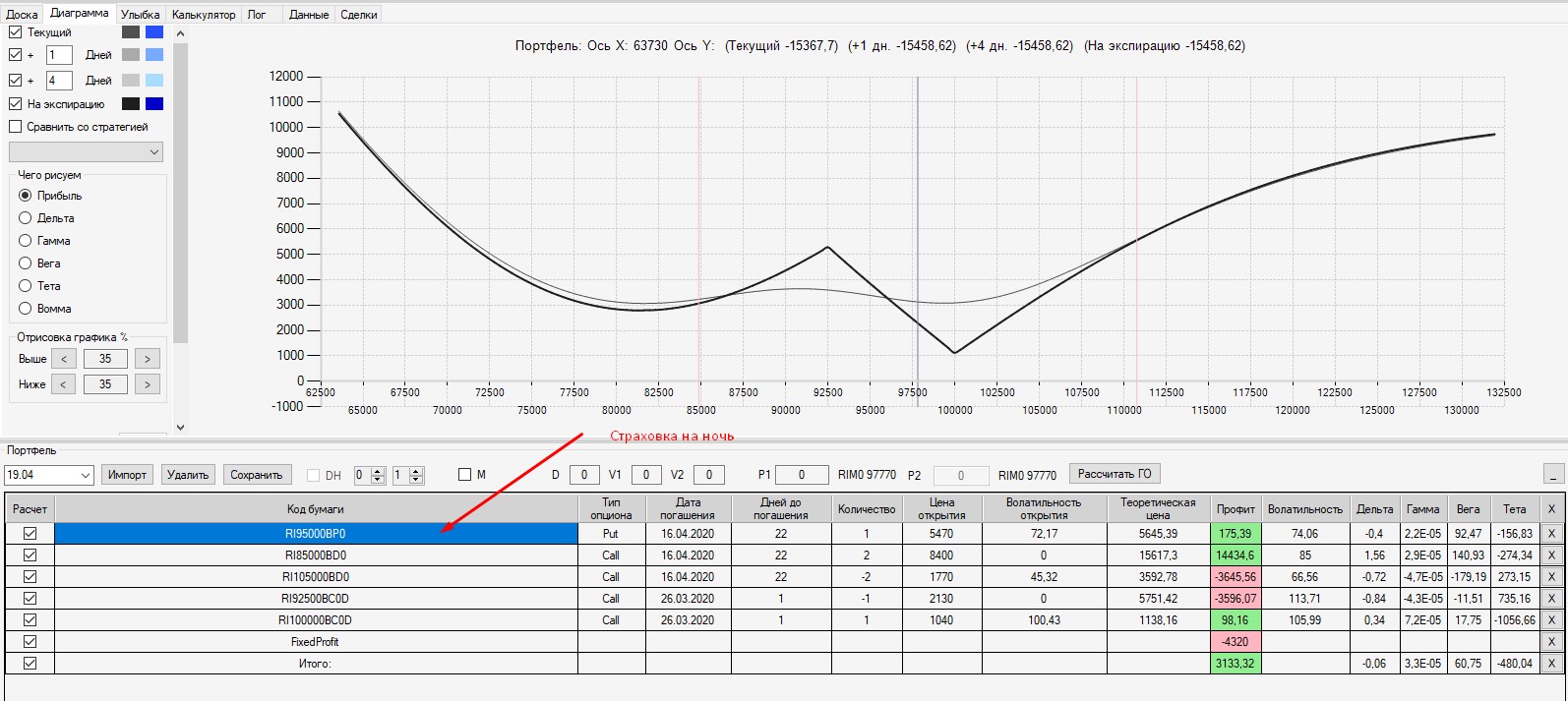Click the days field showing 4
The width and height of the screenshot is (1568, 701).
tap(59, 81)
